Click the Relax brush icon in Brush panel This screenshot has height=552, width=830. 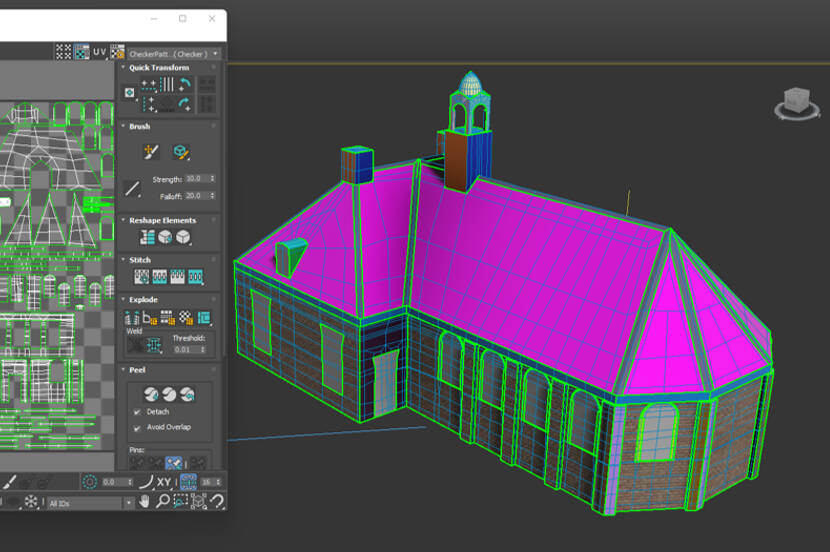pos(181,151)
